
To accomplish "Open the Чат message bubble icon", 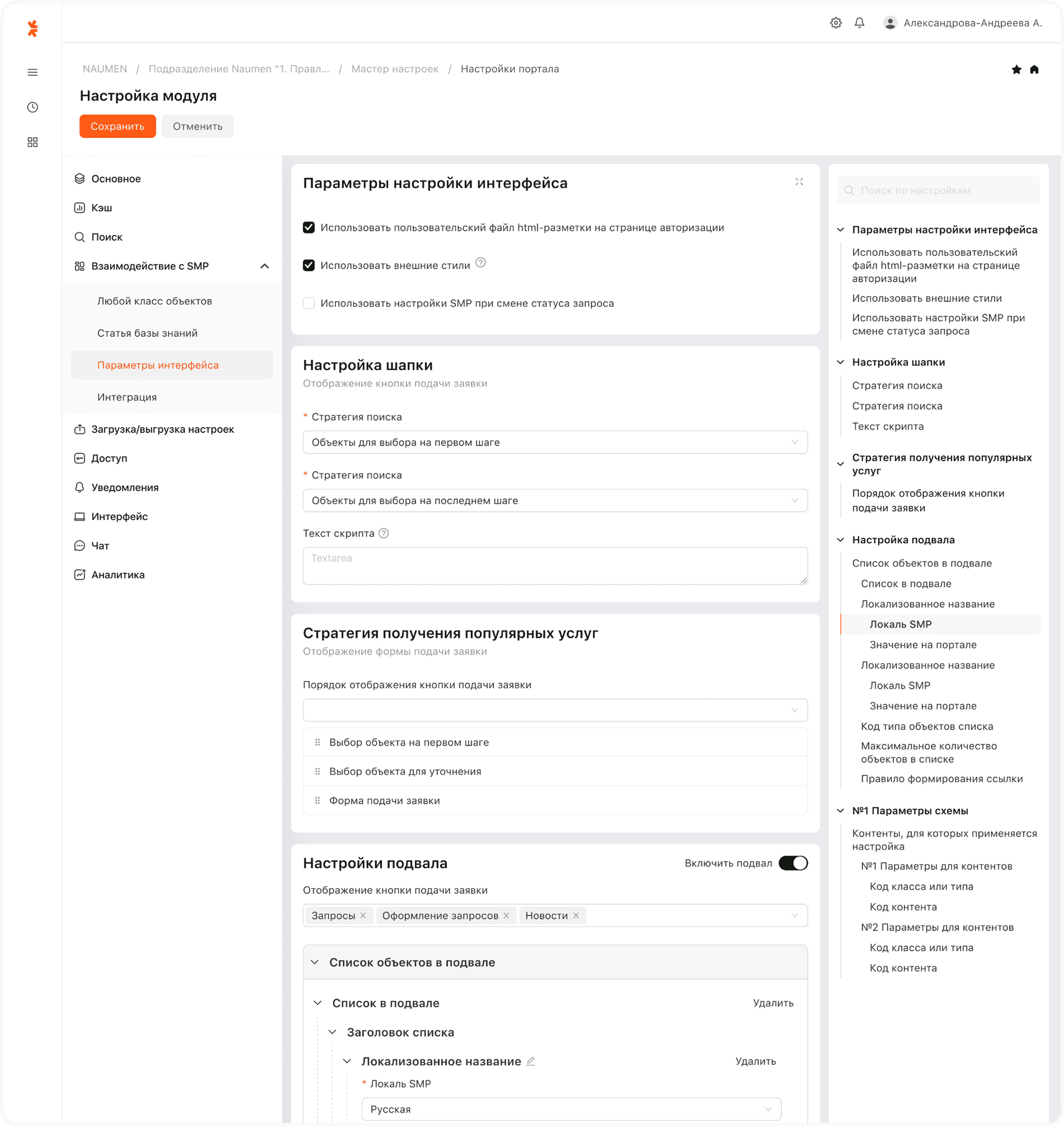I will coord(79,546).
